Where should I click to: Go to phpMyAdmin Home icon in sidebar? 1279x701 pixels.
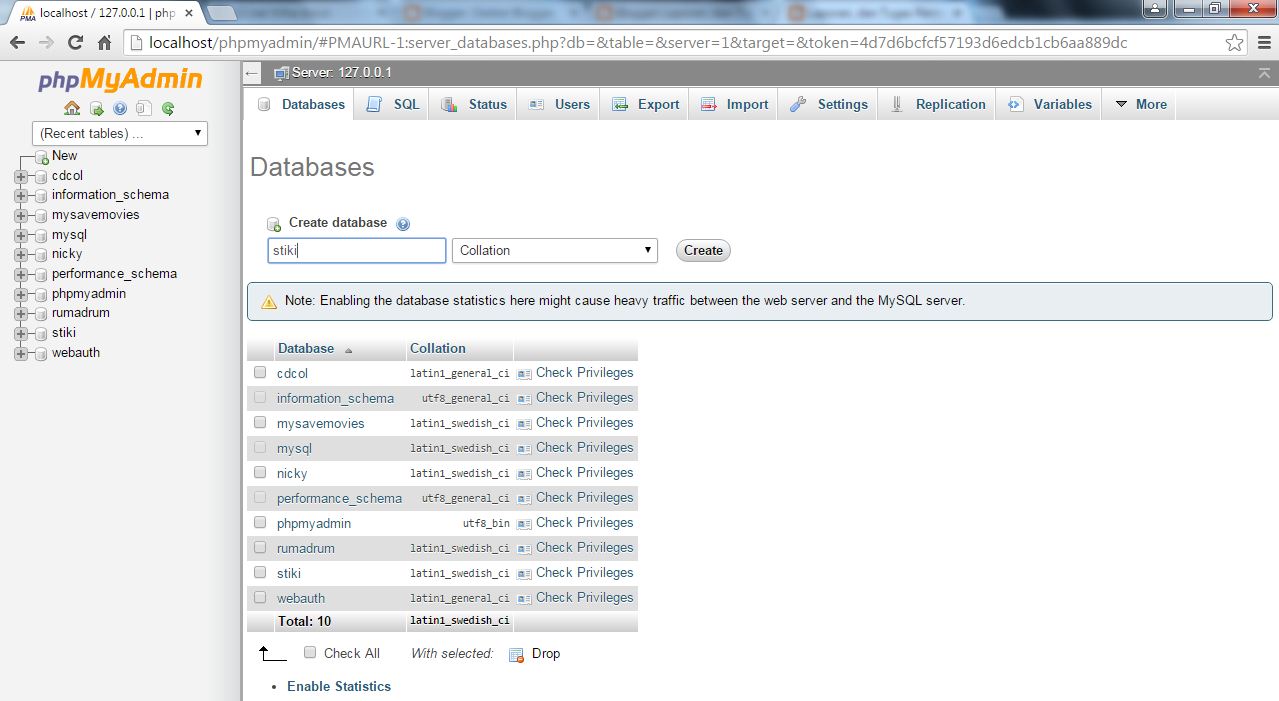(72, 108)
